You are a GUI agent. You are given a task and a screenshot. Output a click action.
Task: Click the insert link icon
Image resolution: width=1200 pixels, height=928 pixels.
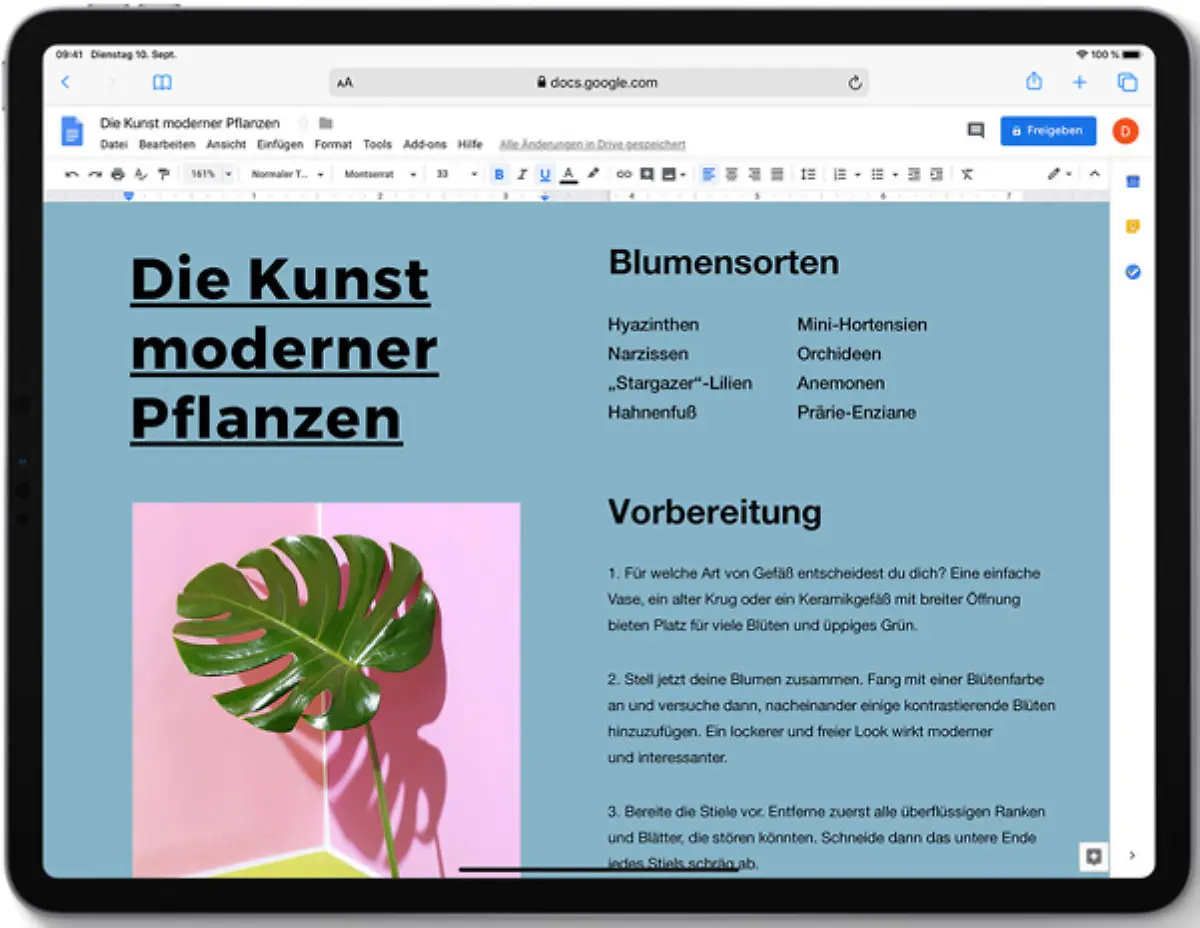[624, 174]
